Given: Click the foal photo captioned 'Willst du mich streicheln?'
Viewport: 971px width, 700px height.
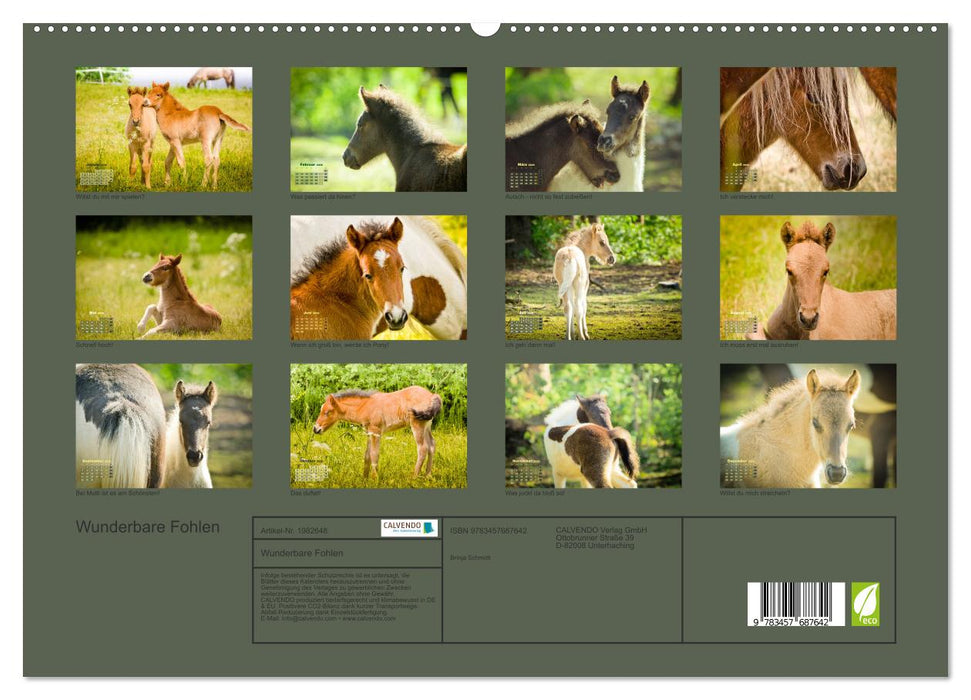Looking at the screenshot, I should [x=807, y=430].
